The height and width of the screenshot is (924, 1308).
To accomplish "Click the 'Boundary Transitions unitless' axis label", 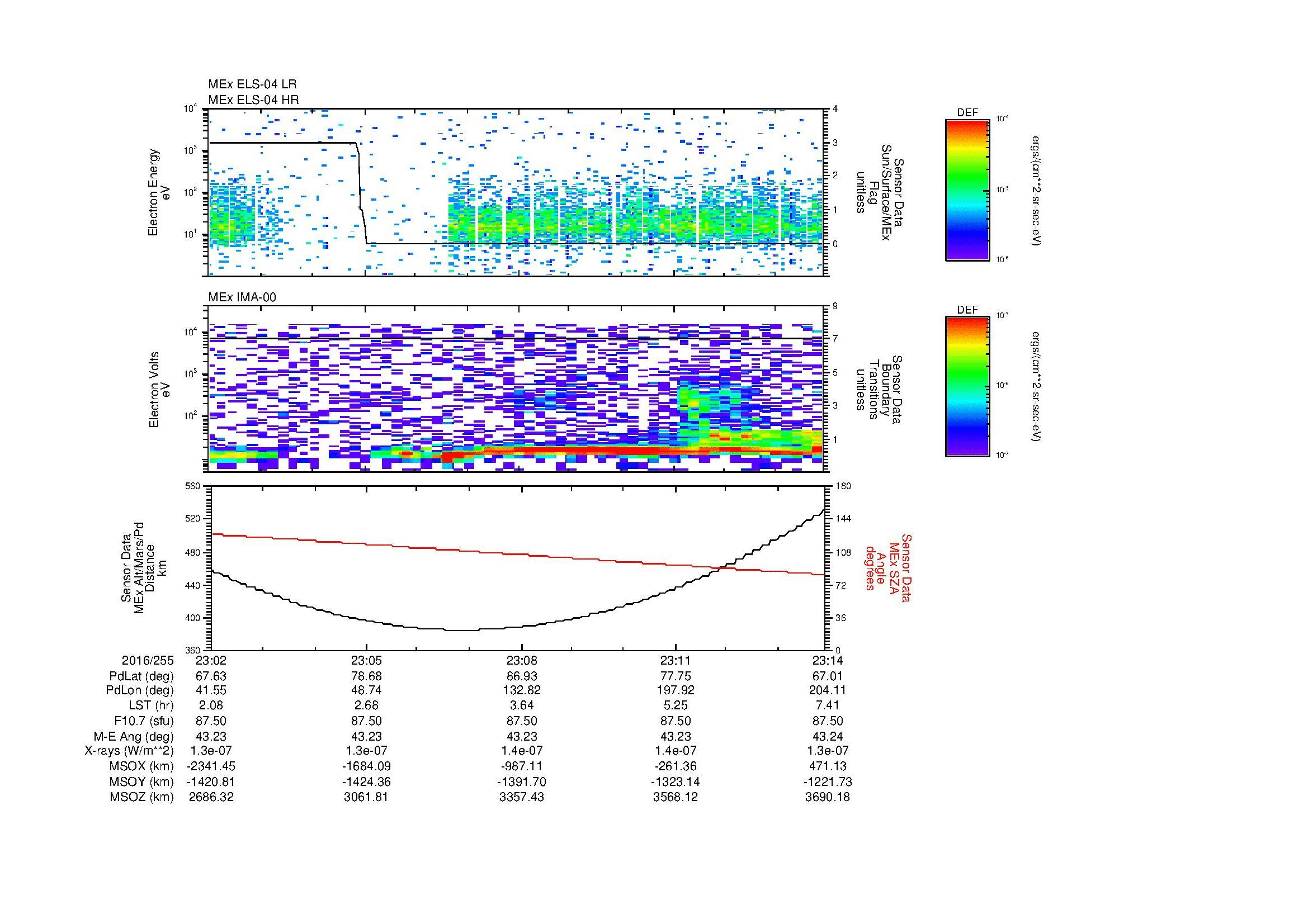I will 880,391.
